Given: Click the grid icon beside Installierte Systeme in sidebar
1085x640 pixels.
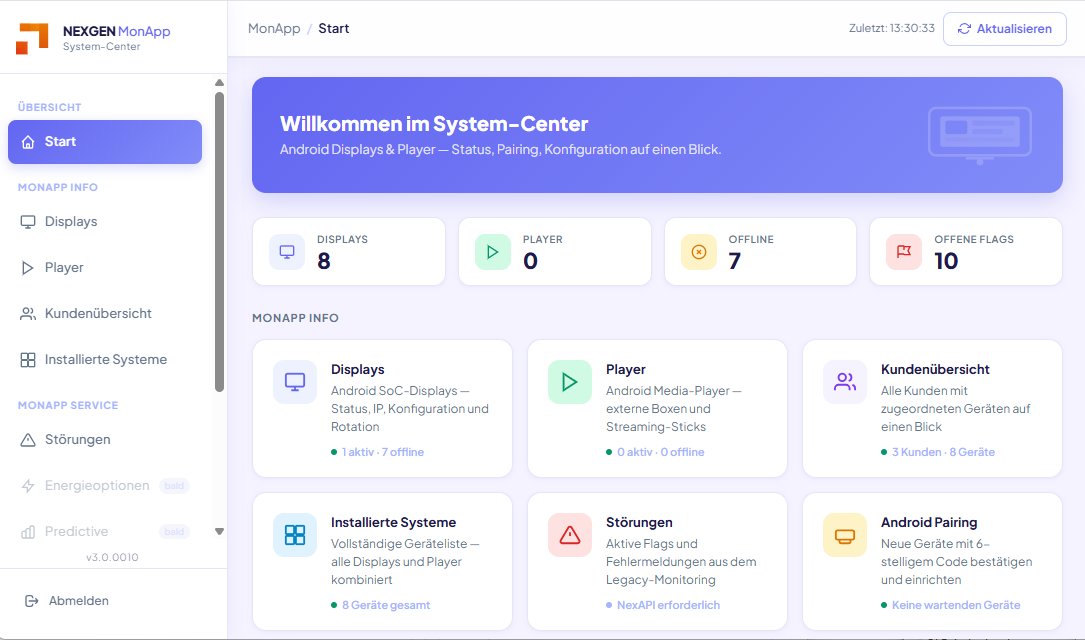Looking at the screenshot, I should [x=28, y=360].
